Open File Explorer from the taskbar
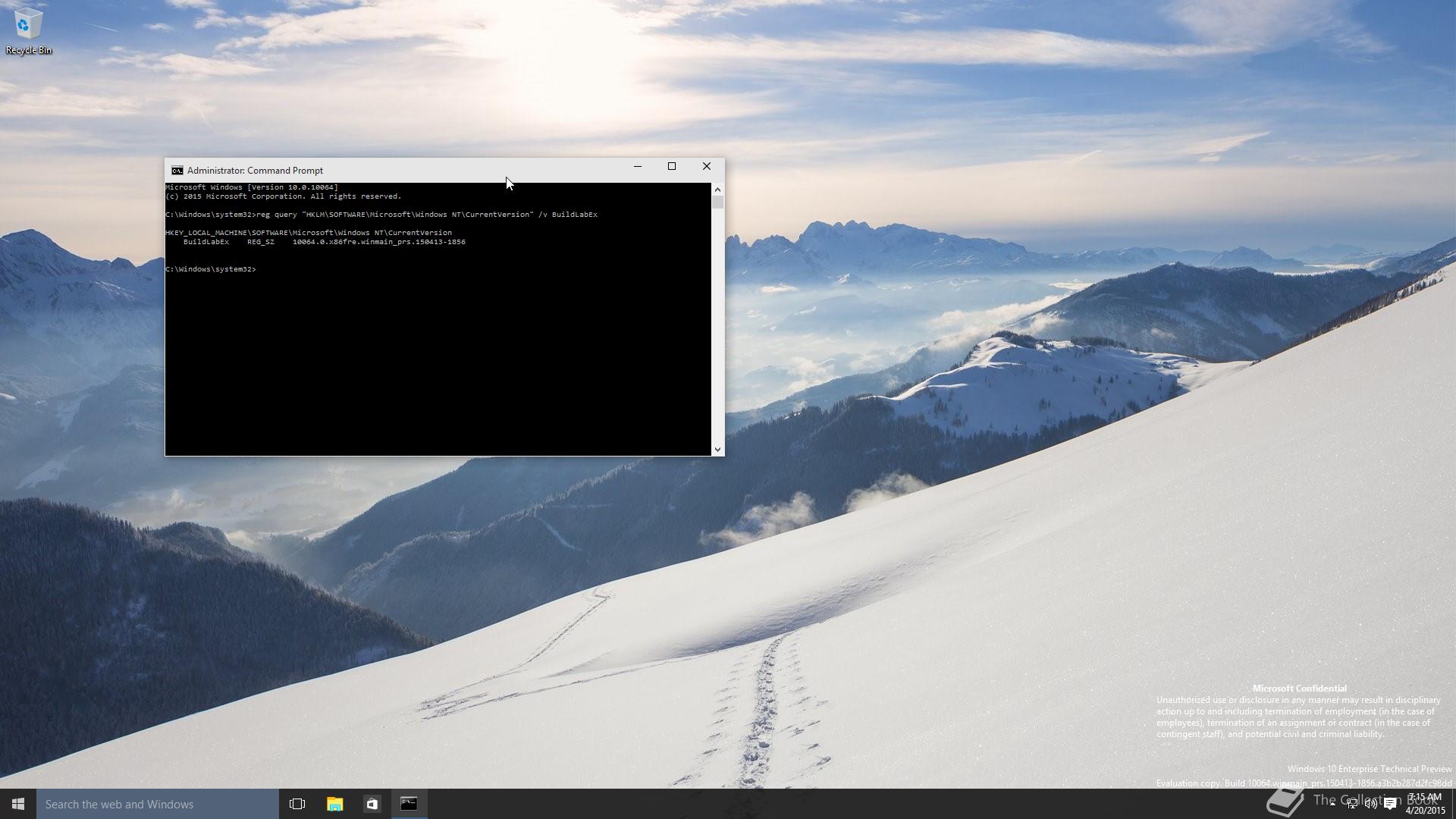Viewport: 1456px width, 819px height. (334, 804)
